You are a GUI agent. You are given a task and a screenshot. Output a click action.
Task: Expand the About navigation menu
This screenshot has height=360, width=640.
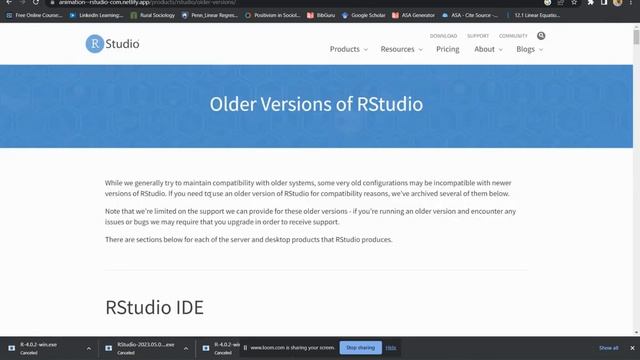point(488,49)
